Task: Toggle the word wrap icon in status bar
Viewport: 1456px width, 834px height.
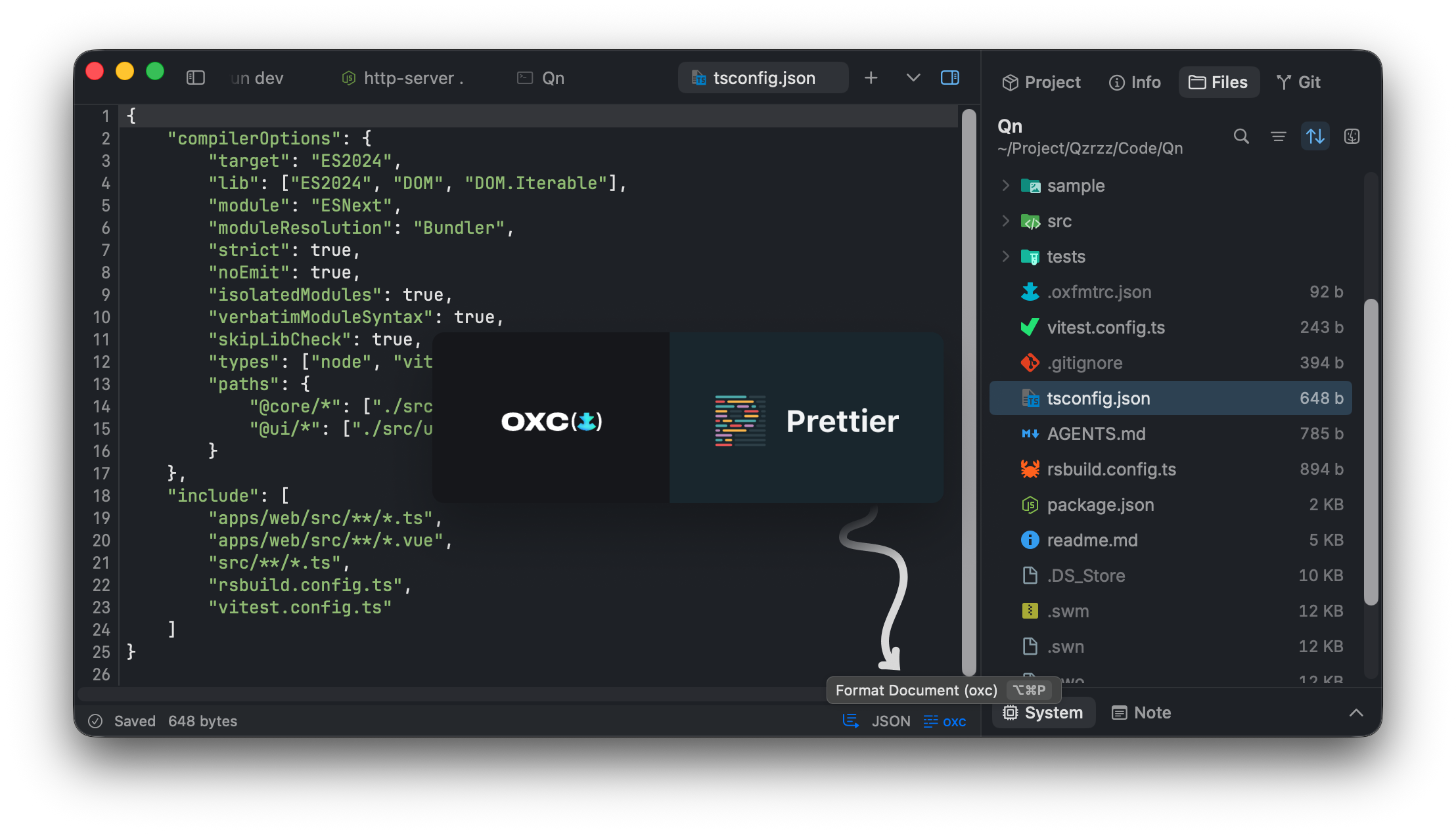Action: [851, 721]
